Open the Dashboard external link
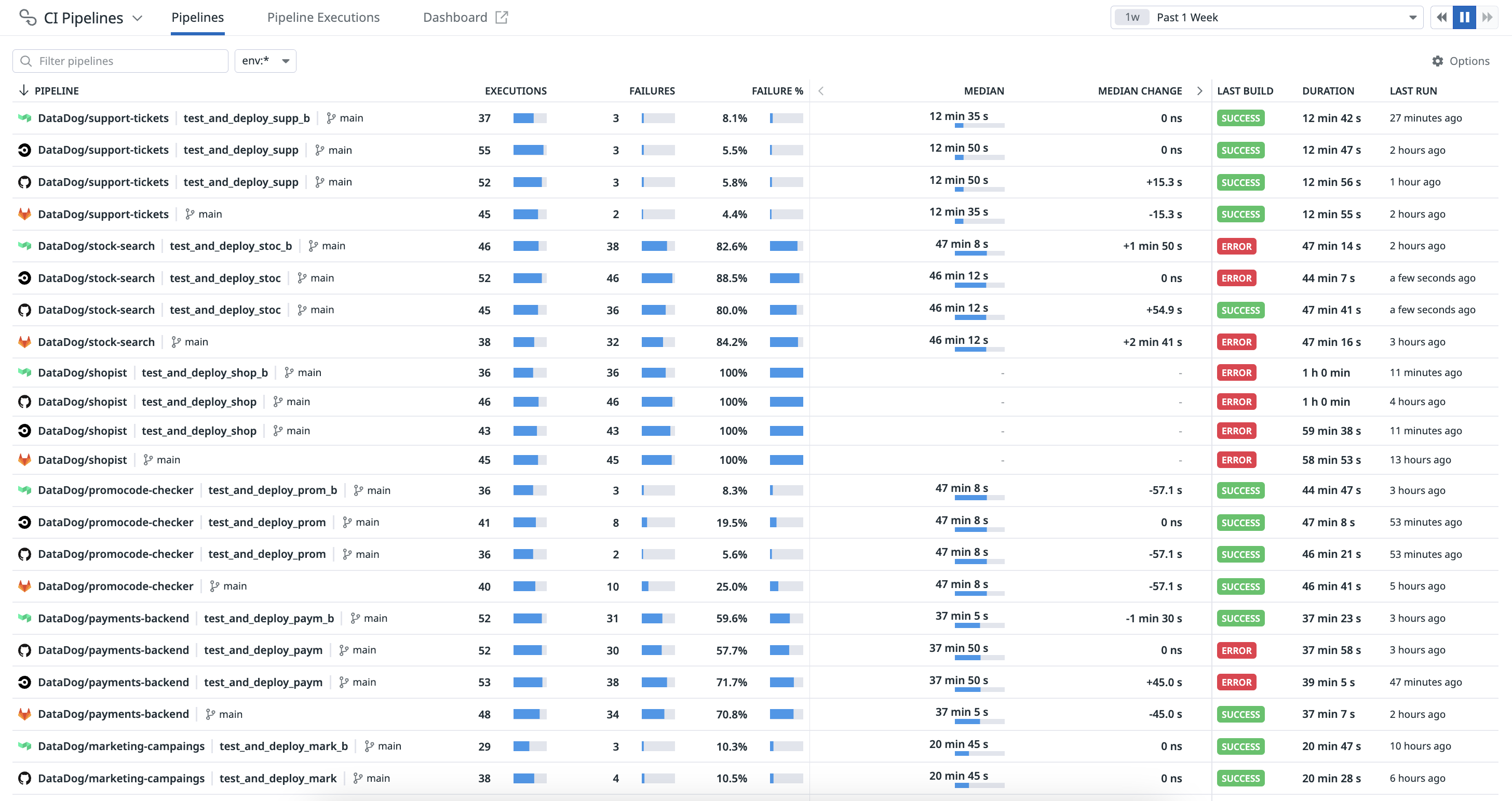This screenshot has width=1512, height=801. (x=465, y=18)
